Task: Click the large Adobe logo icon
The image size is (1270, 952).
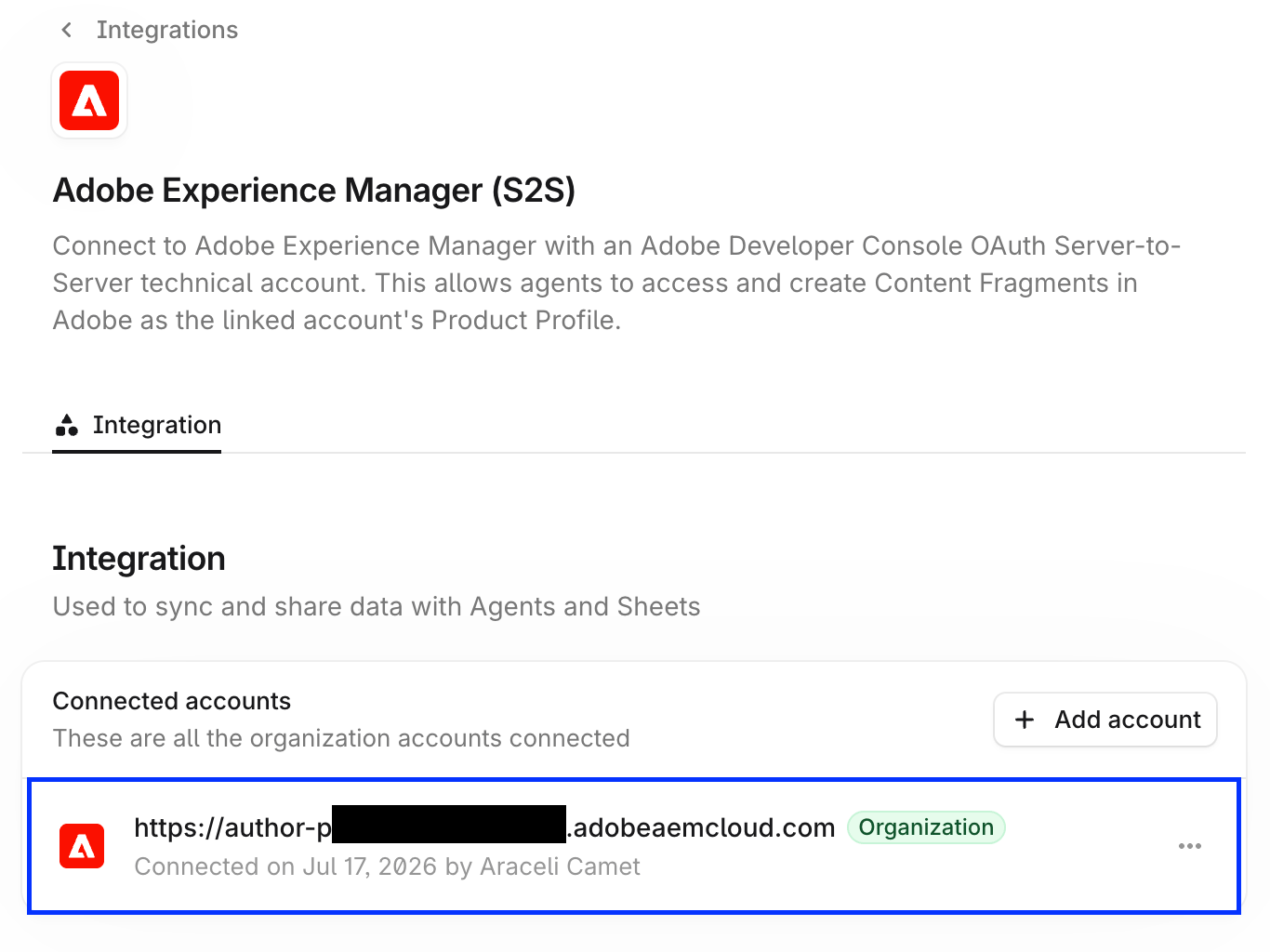Action: click(89, 100)
